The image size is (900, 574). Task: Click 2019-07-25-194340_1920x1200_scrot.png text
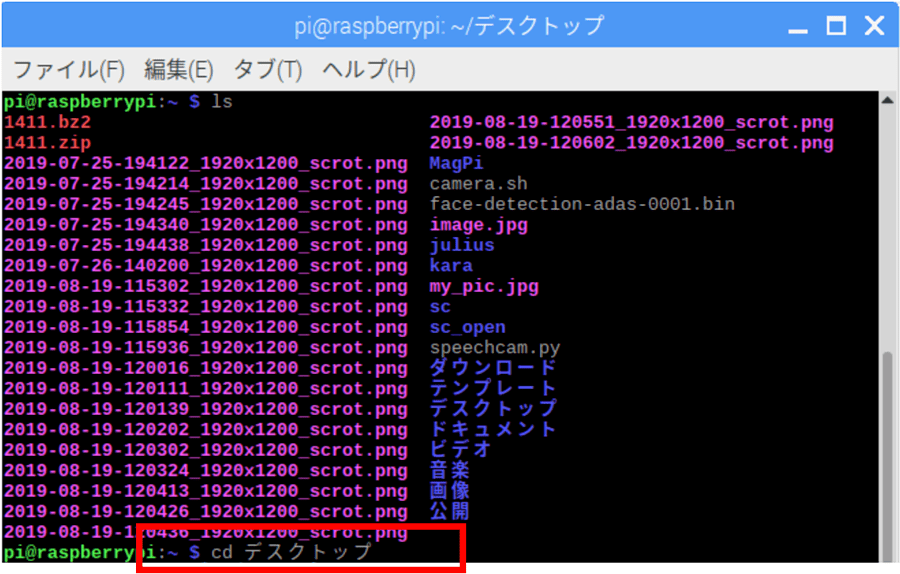coord(205,225)
